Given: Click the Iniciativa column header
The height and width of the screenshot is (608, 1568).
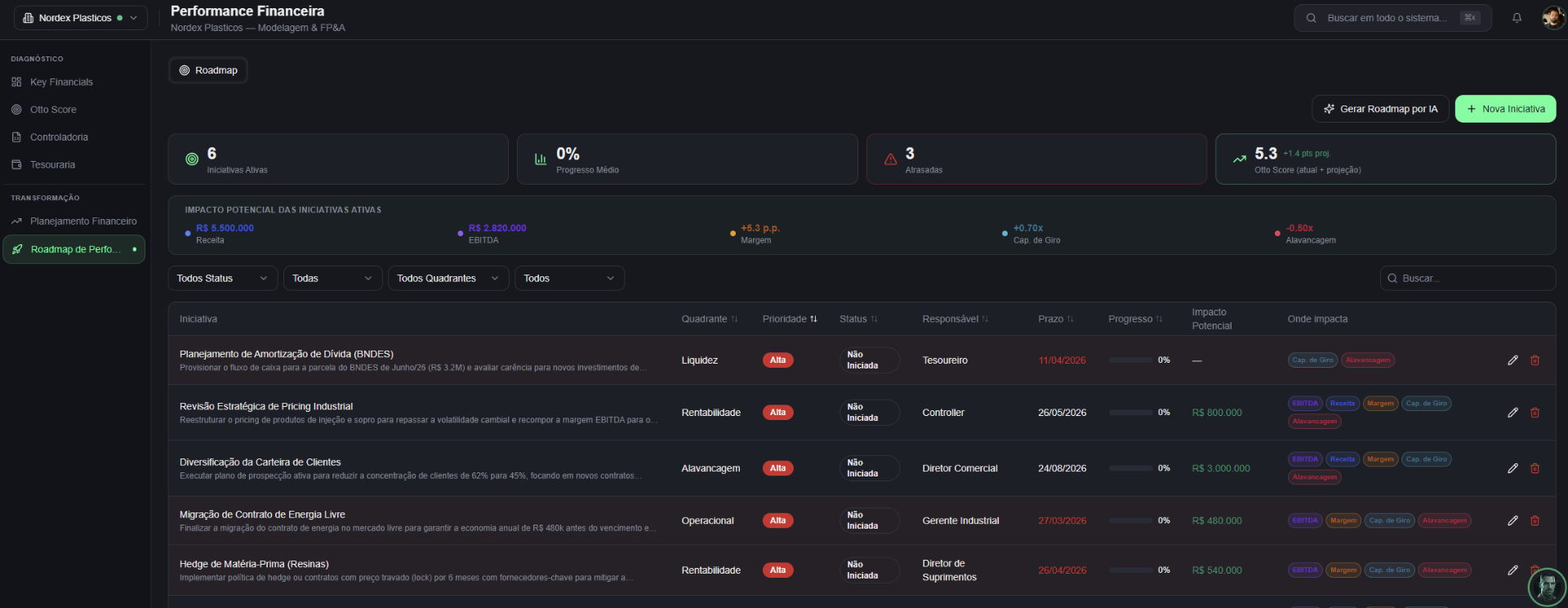Looking at the screenshot, I should pyautogui.click(x=198, y=320).
